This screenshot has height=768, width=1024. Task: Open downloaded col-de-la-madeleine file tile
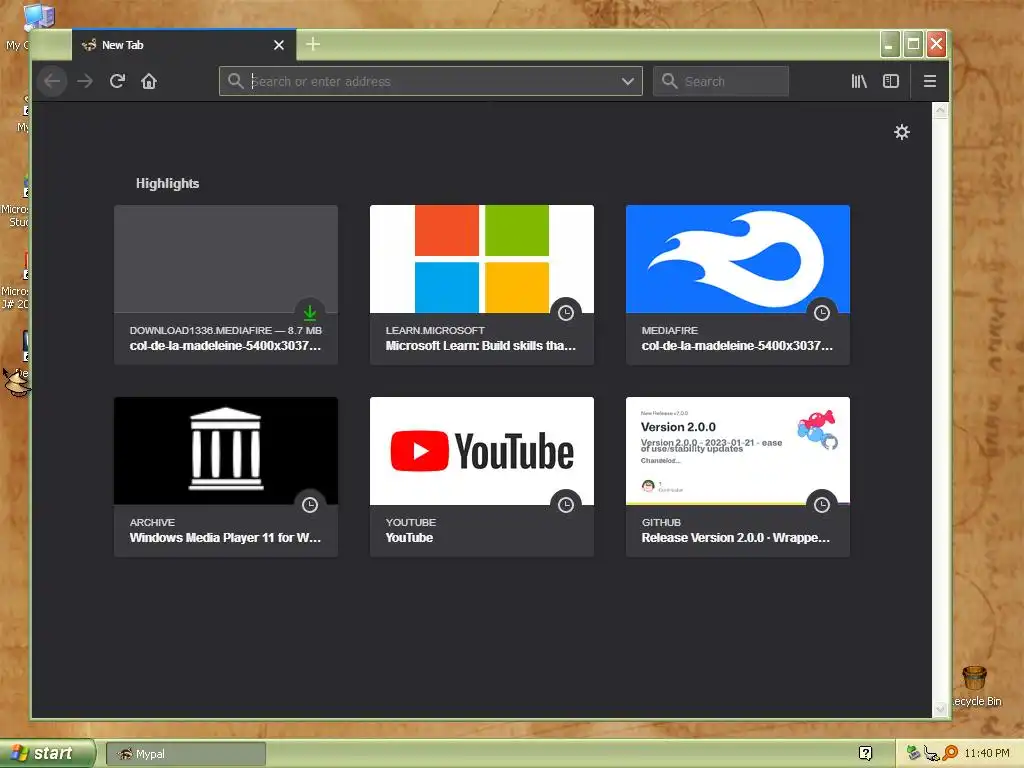(226, 285)
